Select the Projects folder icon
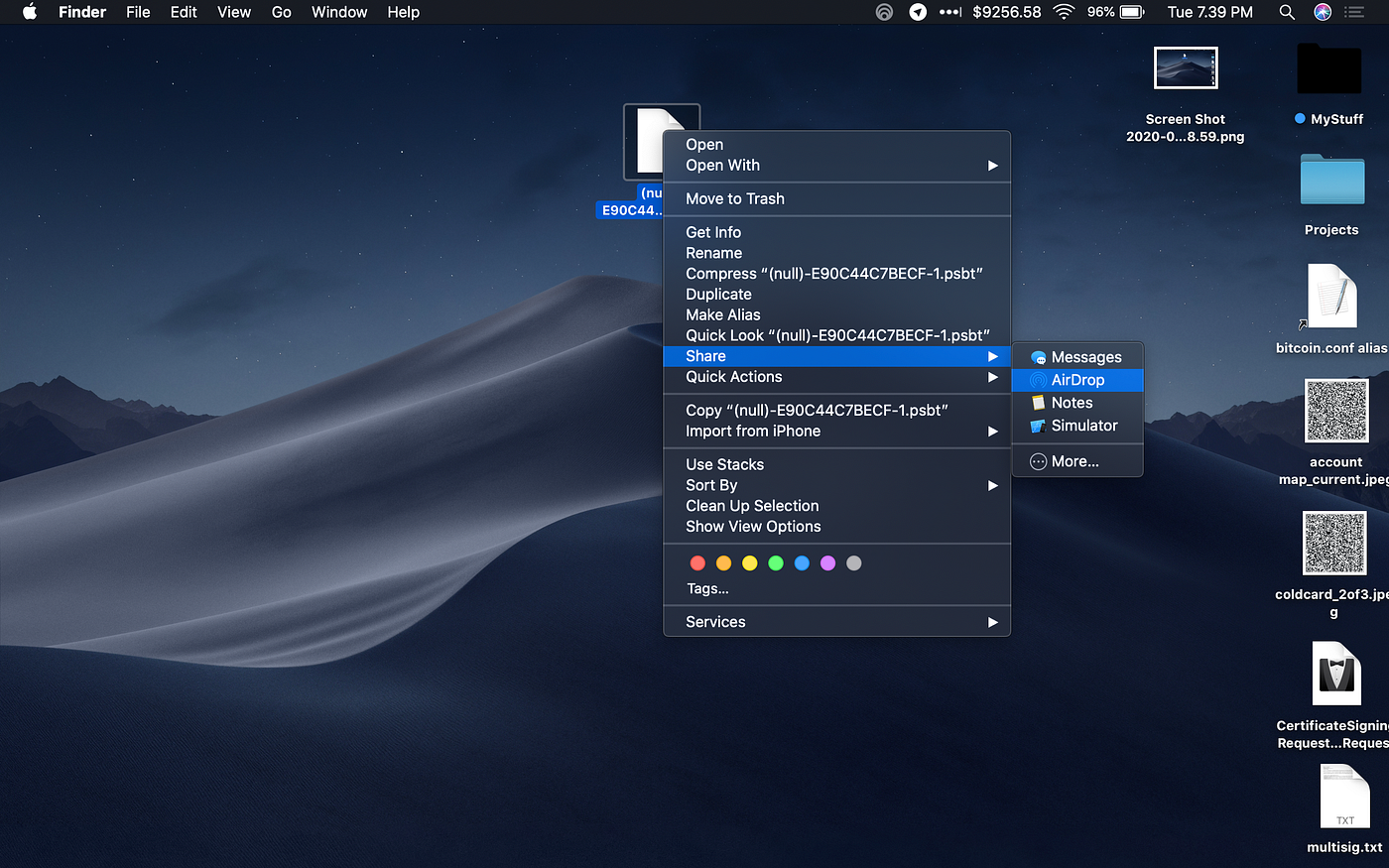Image resolution: width=1389 pixels, height=868 pixels. pos(1332,180)
